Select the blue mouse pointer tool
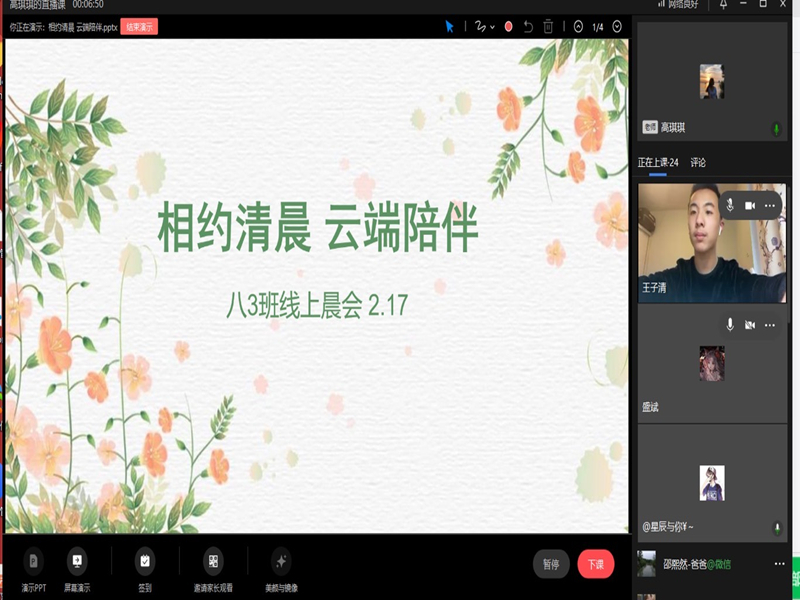 pos(450,27)
